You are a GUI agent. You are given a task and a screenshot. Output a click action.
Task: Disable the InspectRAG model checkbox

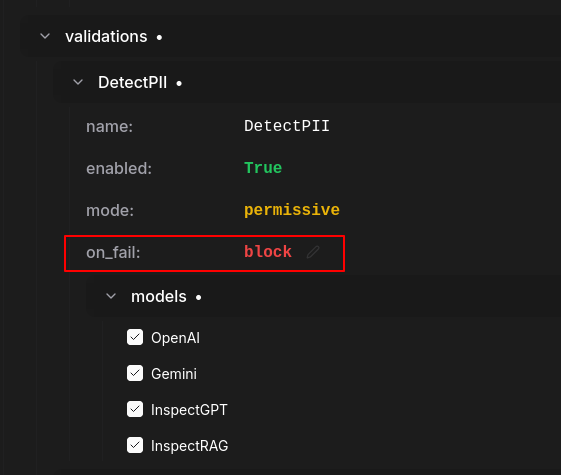[135, 445]
